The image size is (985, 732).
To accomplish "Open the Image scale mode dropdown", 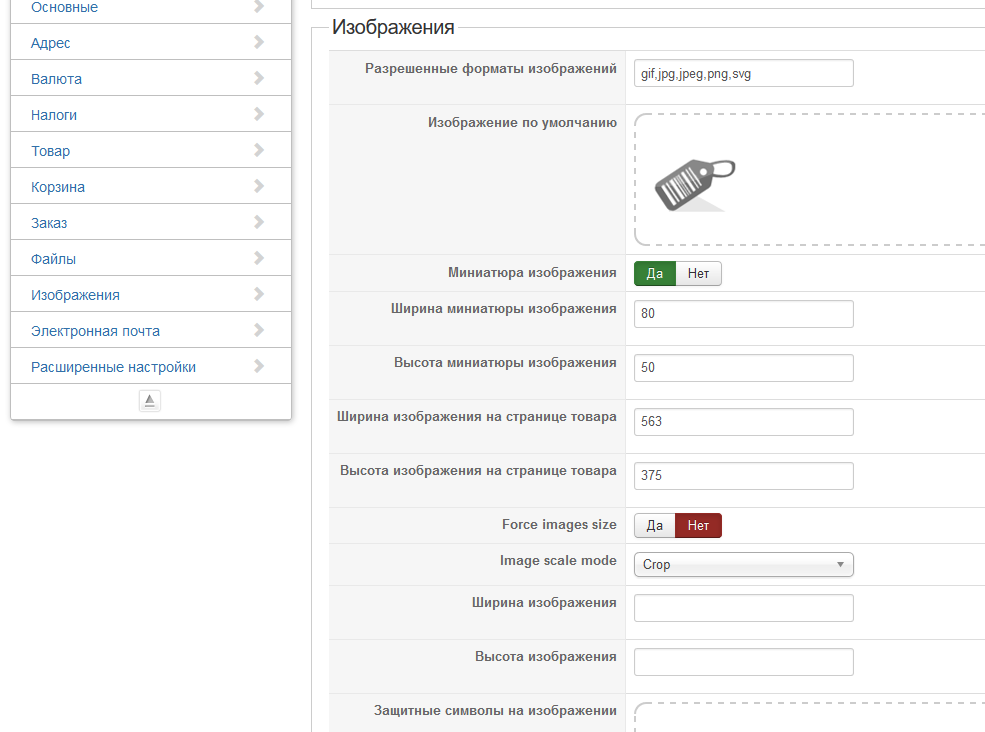I will (x=744, y=565).
